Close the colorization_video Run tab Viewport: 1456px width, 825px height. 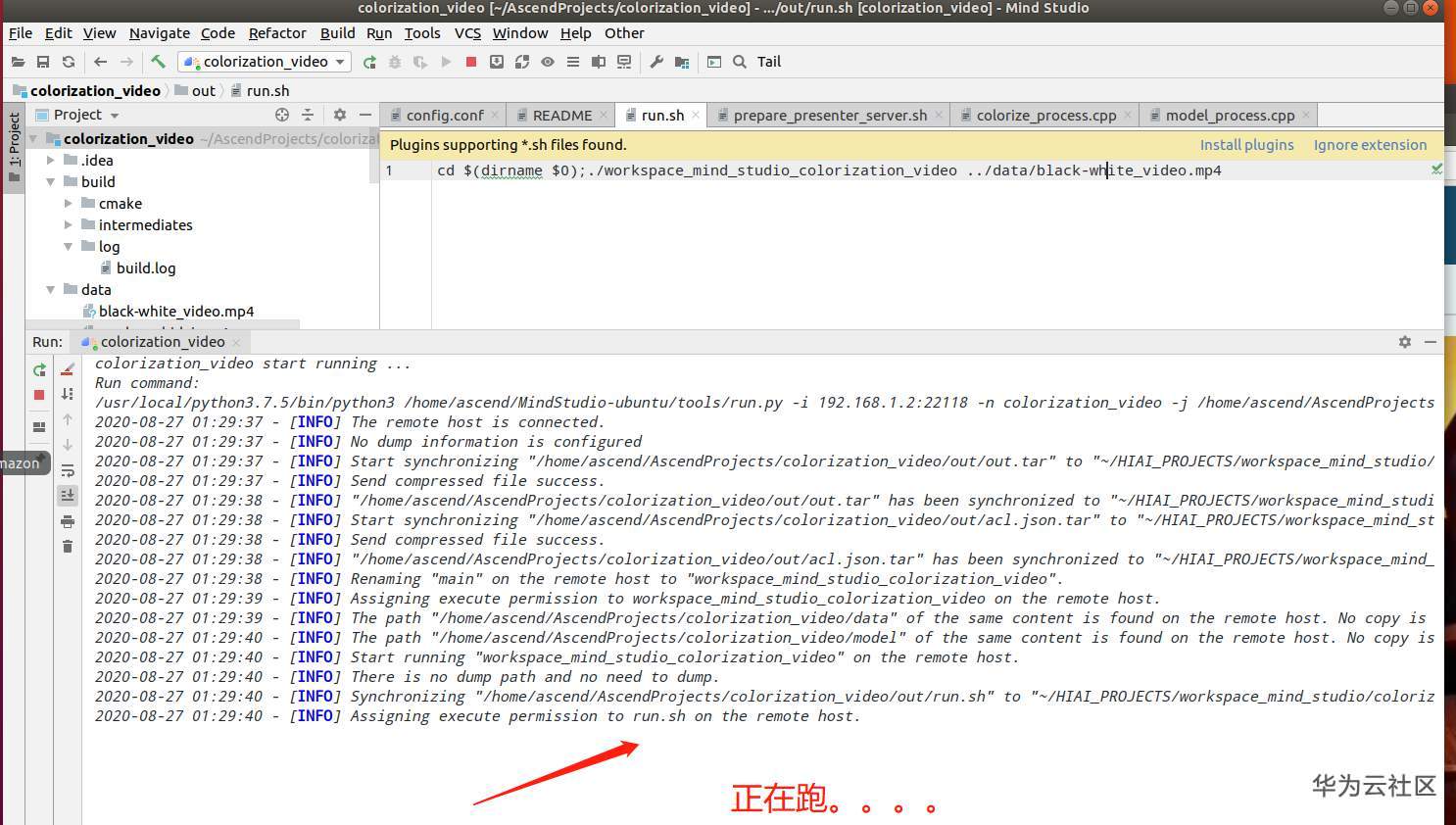coord(236,342)
